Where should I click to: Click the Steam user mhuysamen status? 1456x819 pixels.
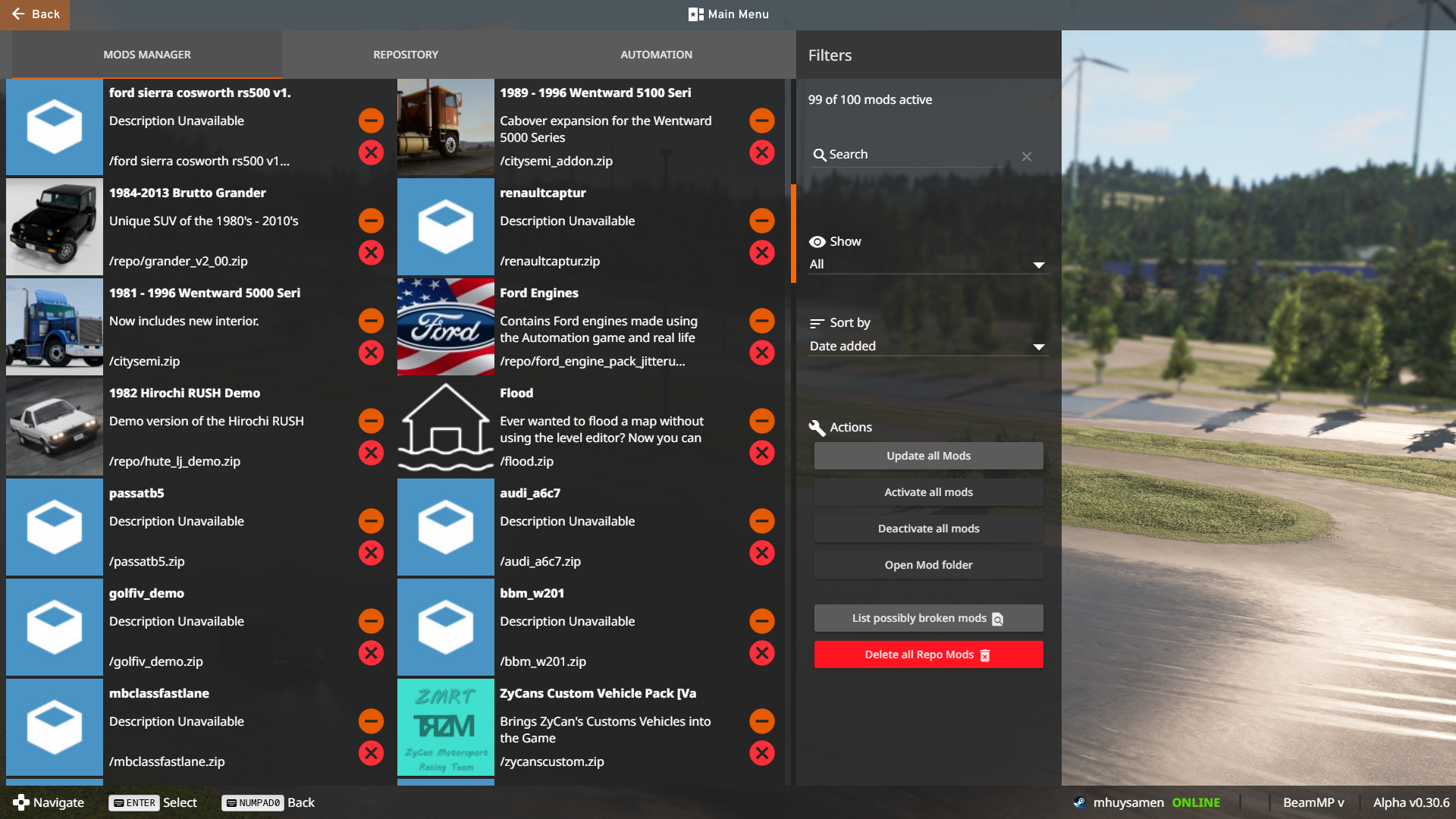tap(1146, 802)
